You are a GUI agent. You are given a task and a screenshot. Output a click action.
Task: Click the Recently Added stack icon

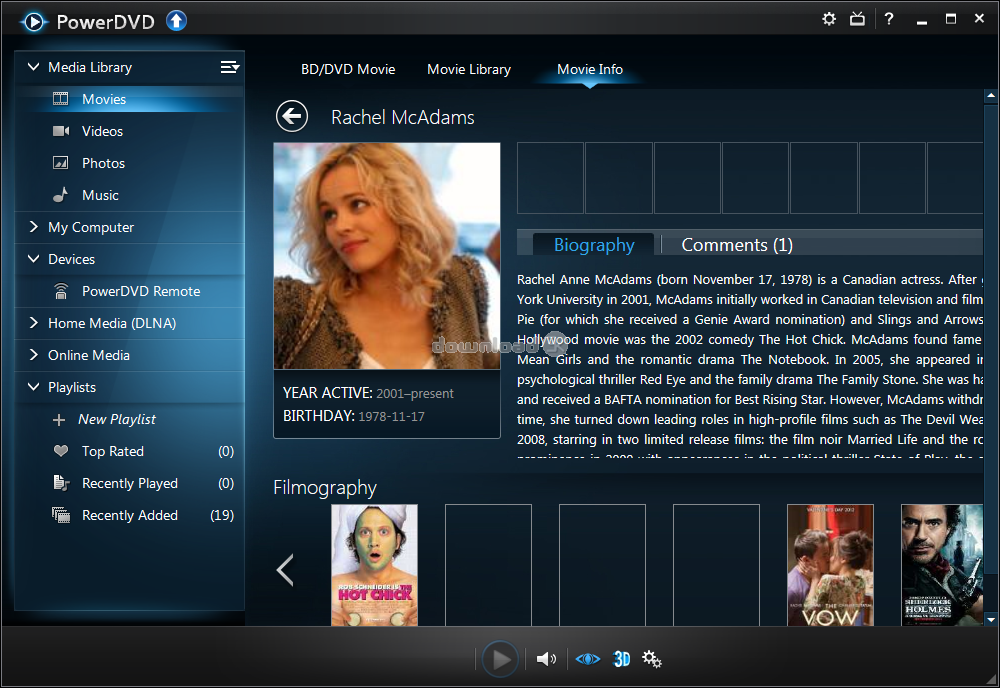[61, 515]
